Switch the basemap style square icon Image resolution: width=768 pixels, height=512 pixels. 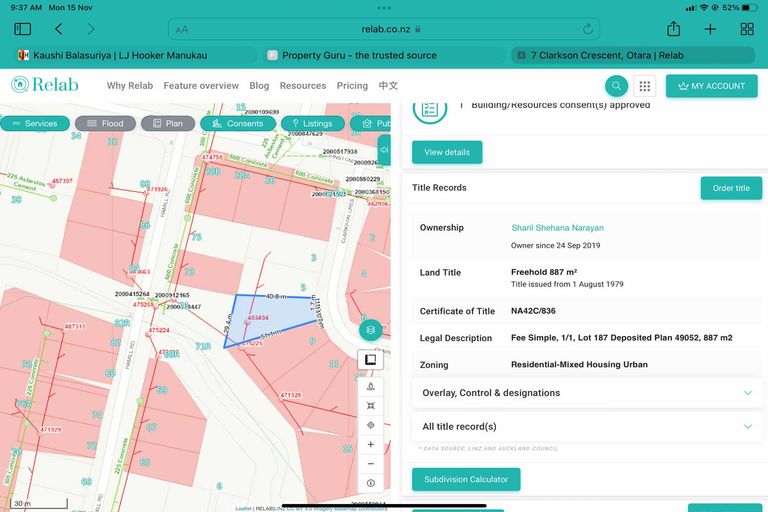coord(370,360)
